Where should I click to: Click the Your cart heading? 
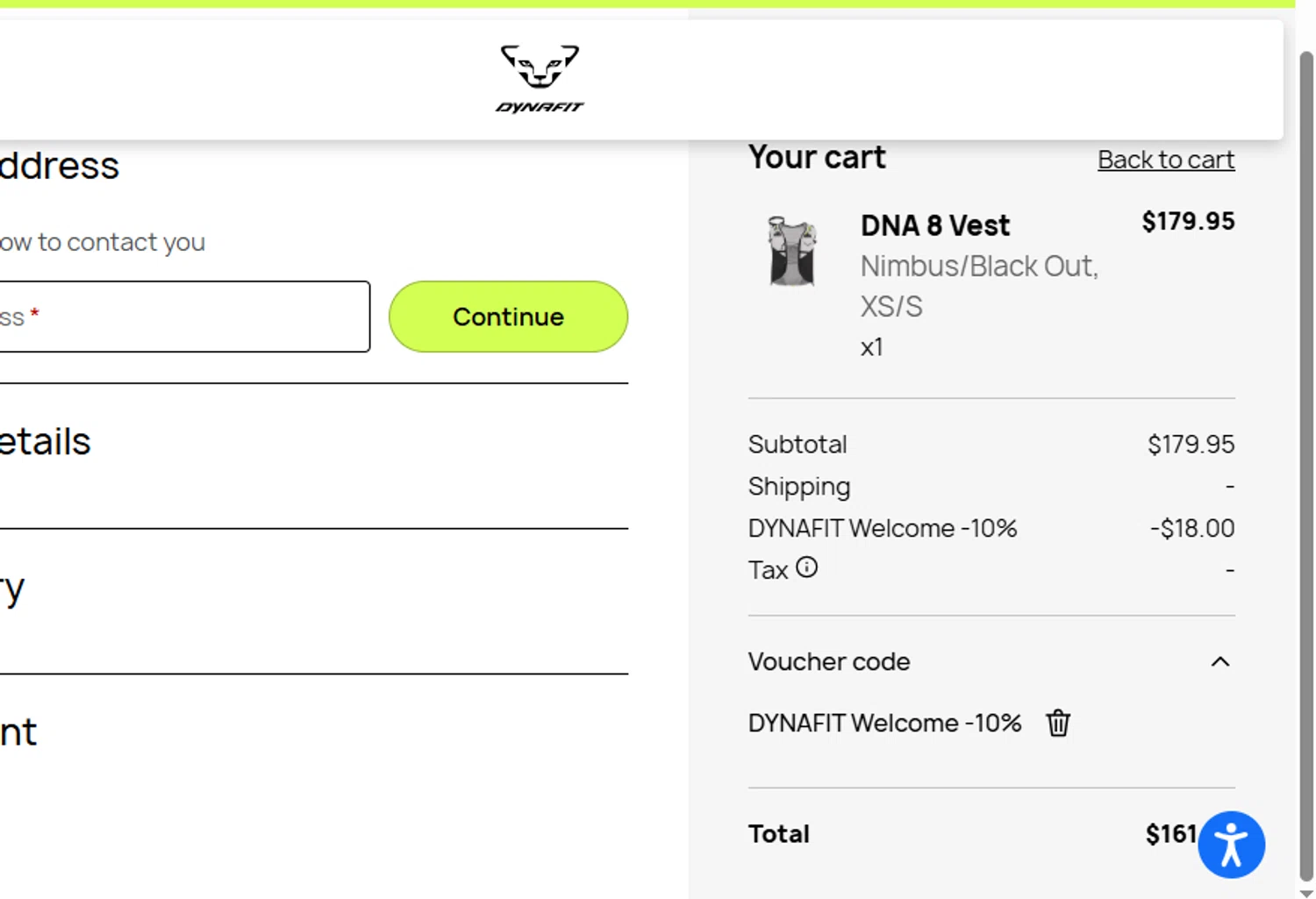point(817,157)
